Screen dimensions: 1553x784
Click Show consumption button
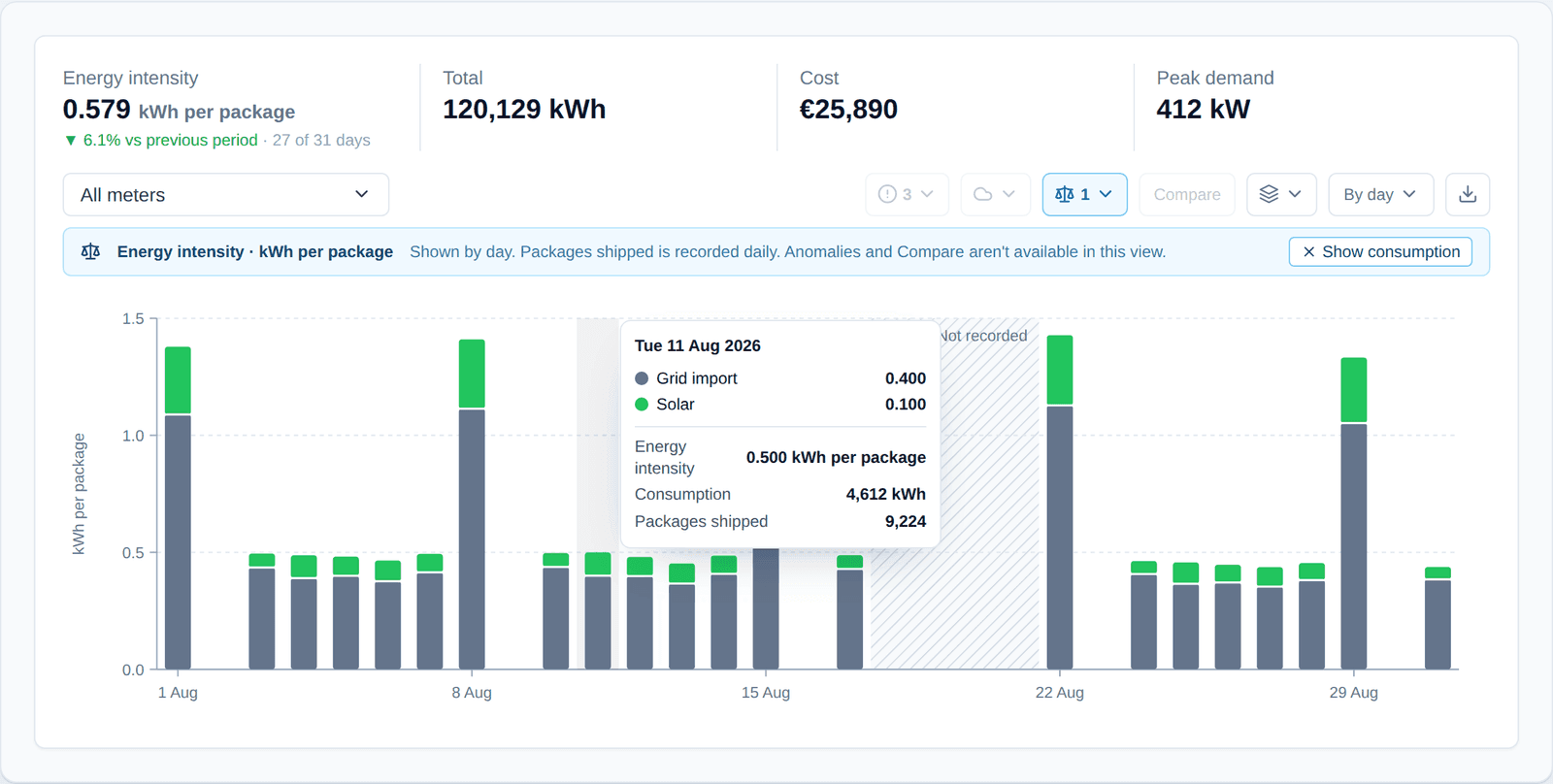pyautogui.click(x=1380, y=251)
